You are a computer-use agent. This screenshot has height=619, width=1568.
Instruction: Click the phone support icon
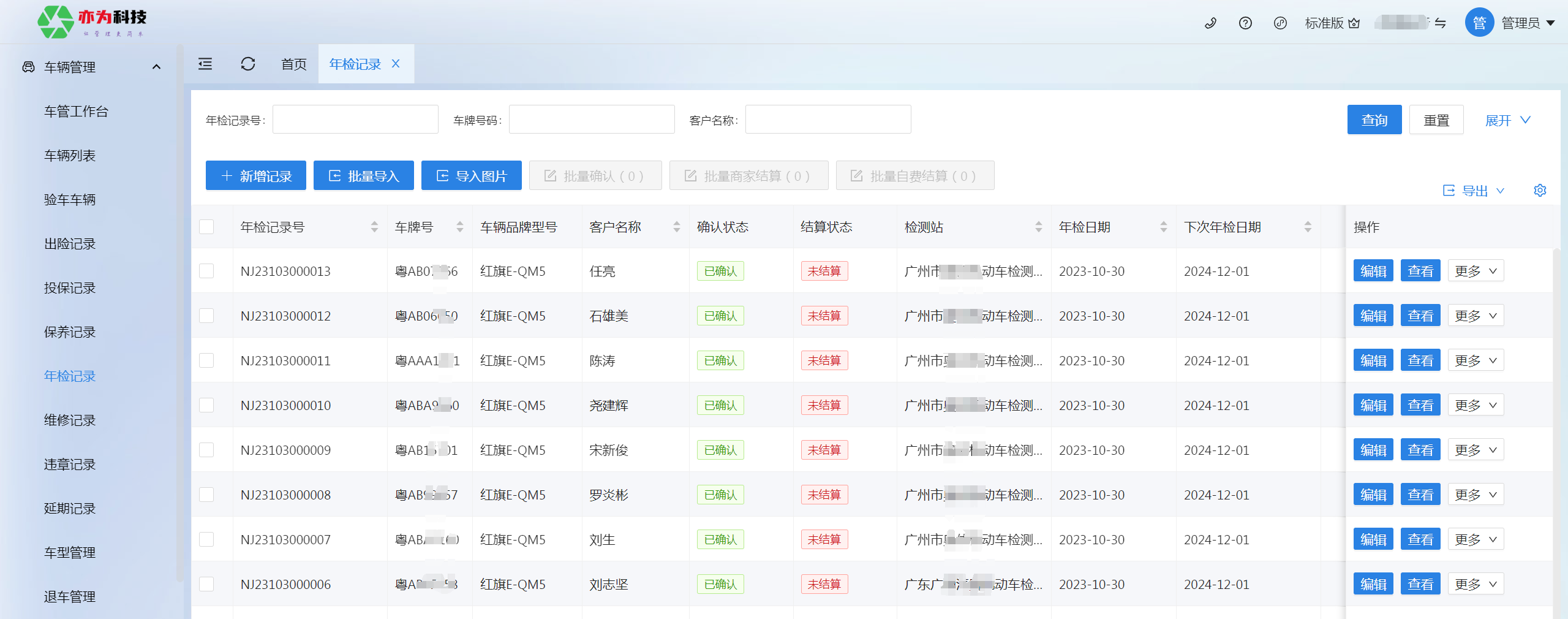pos(1210,23)
